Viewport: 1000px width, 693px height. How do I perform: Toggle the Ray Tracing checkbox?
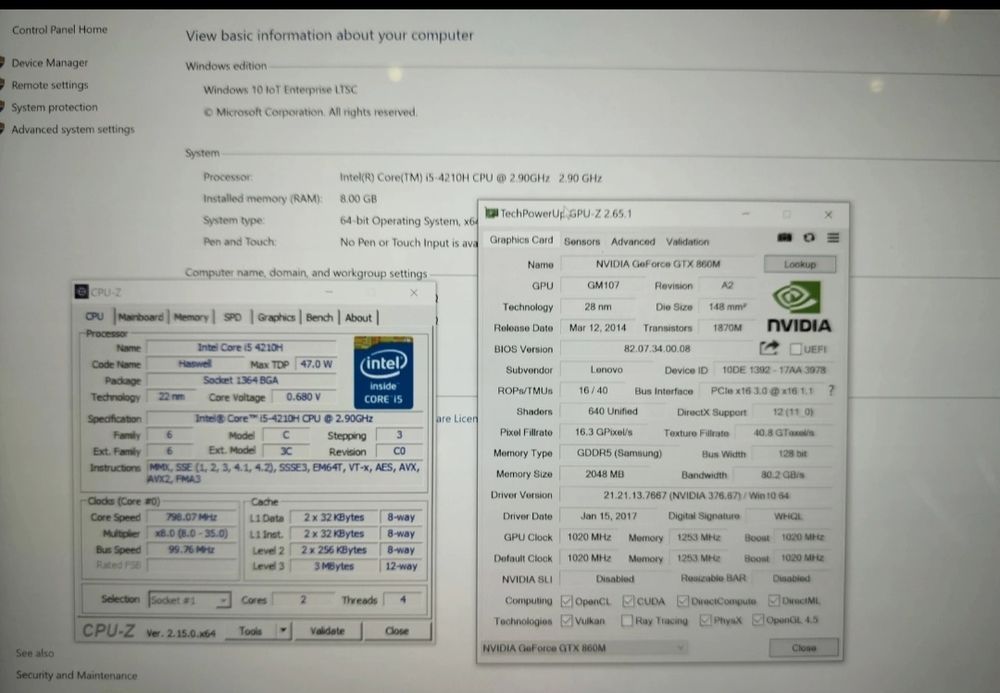[x=627, y=620]
